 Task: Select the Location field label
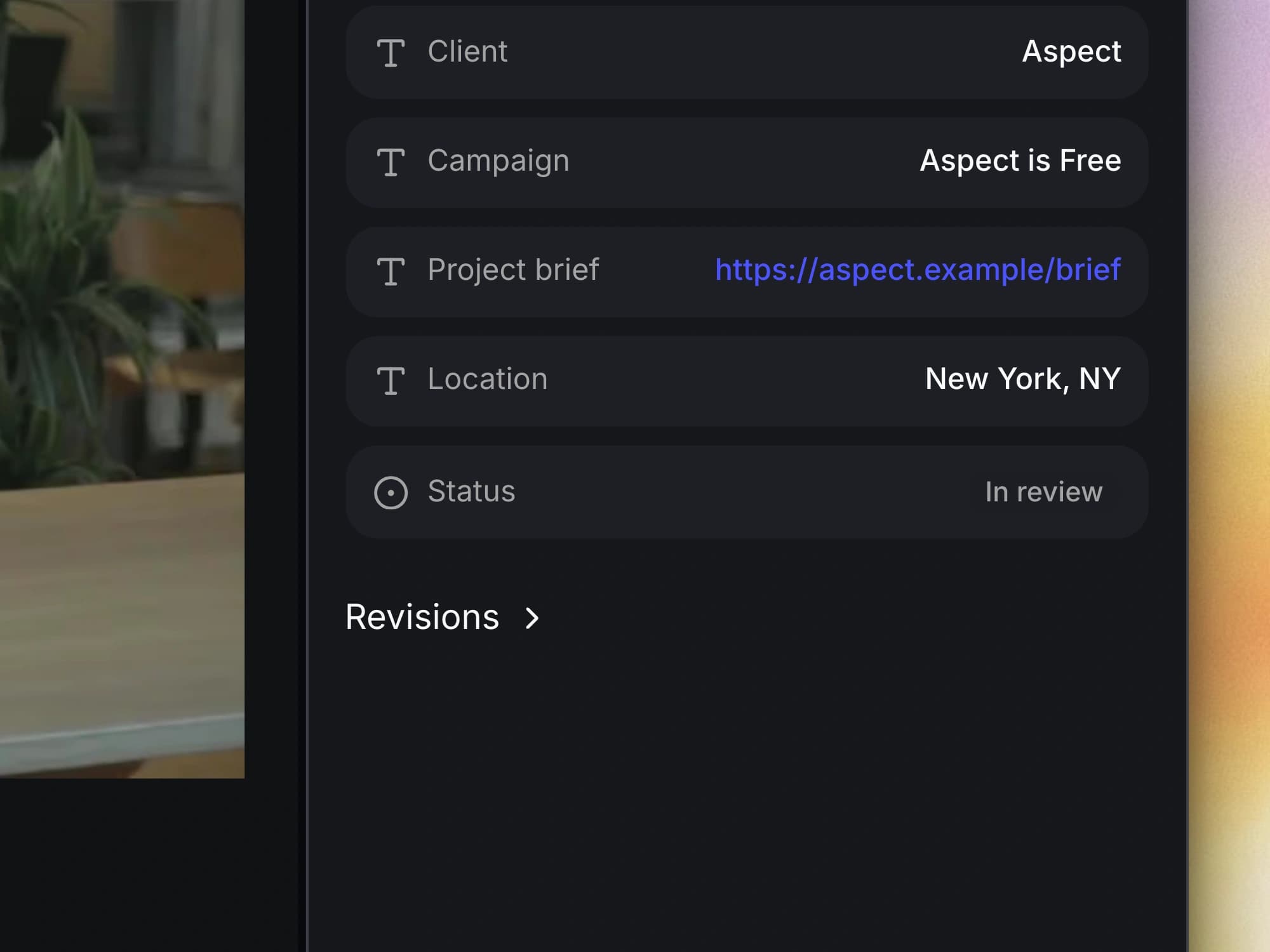(487, 379)
